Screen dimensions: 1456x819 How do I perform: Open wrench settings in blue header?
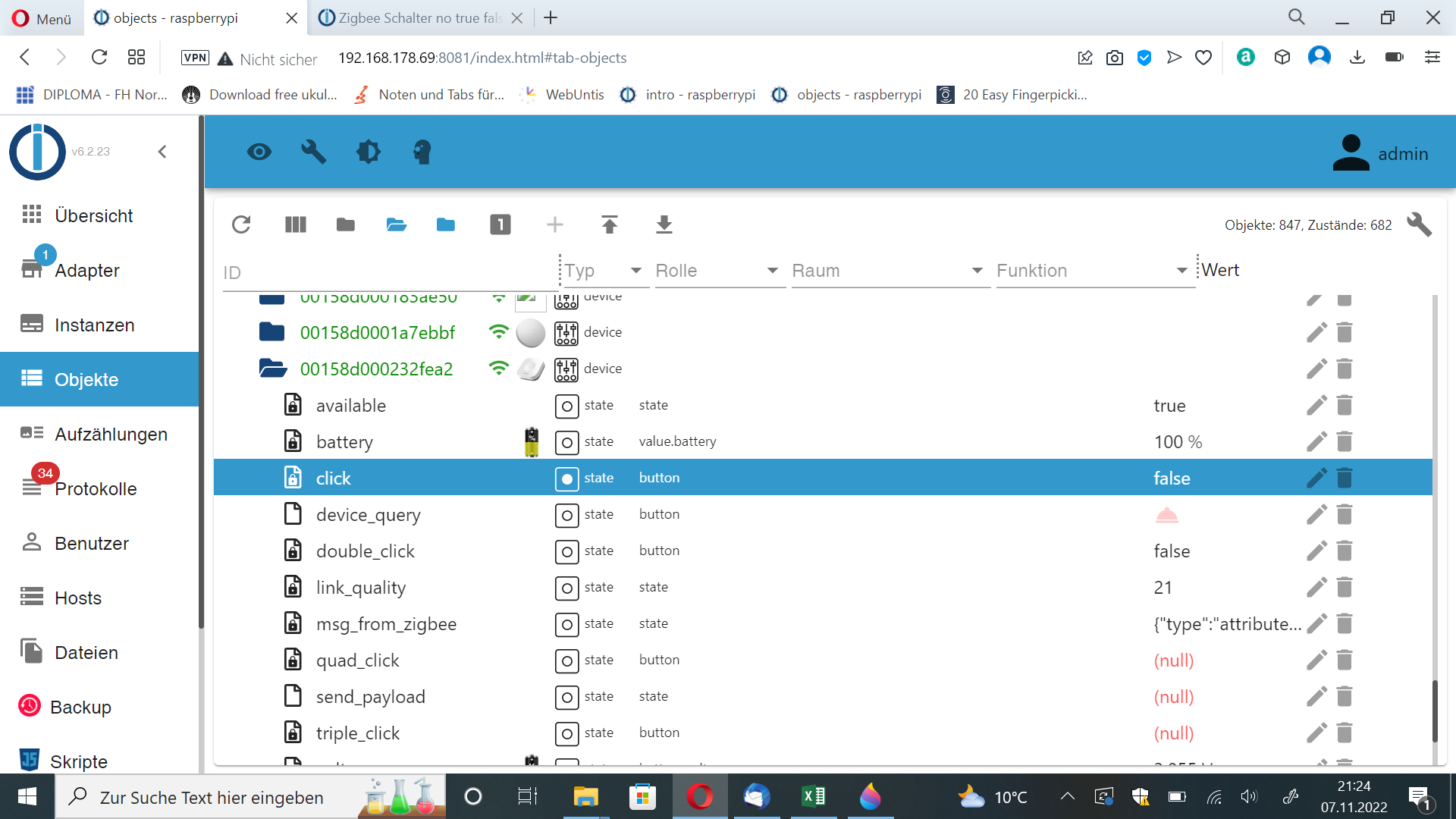point(313,152)
